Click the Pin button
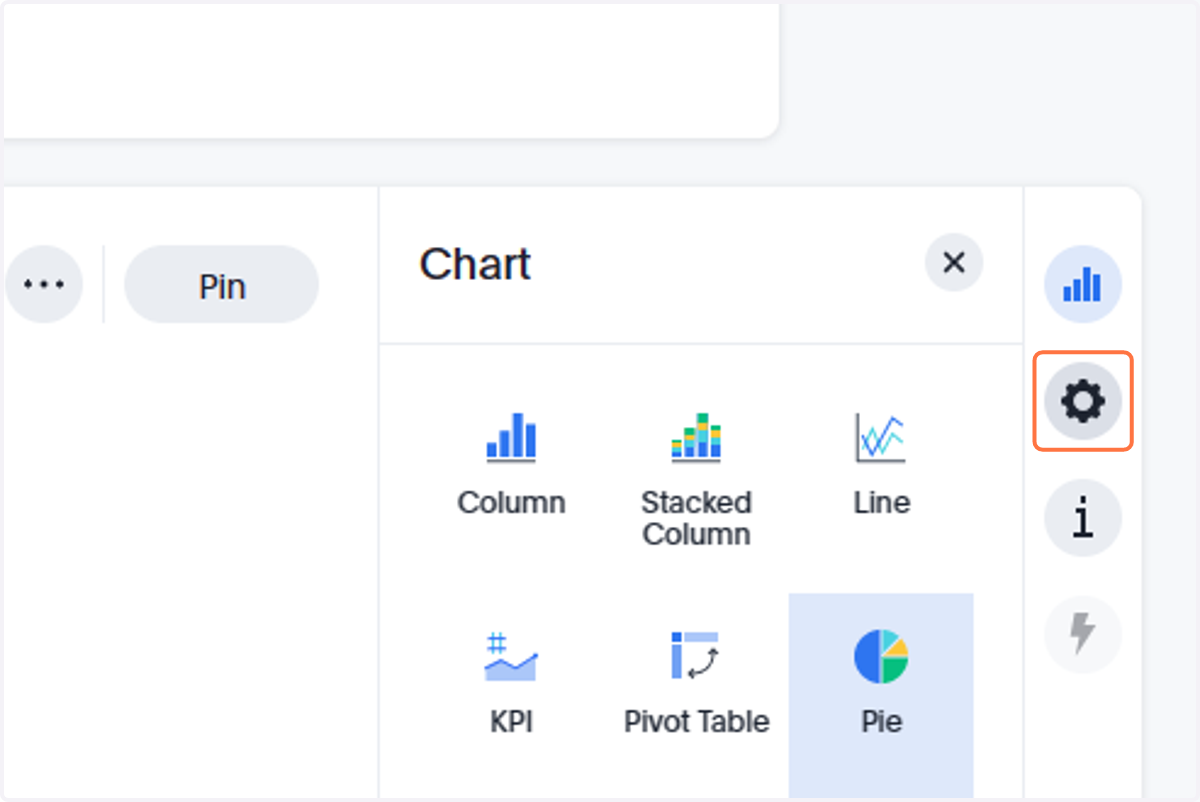This screenshot has width=1200, height=802. [x=221, y=285]
